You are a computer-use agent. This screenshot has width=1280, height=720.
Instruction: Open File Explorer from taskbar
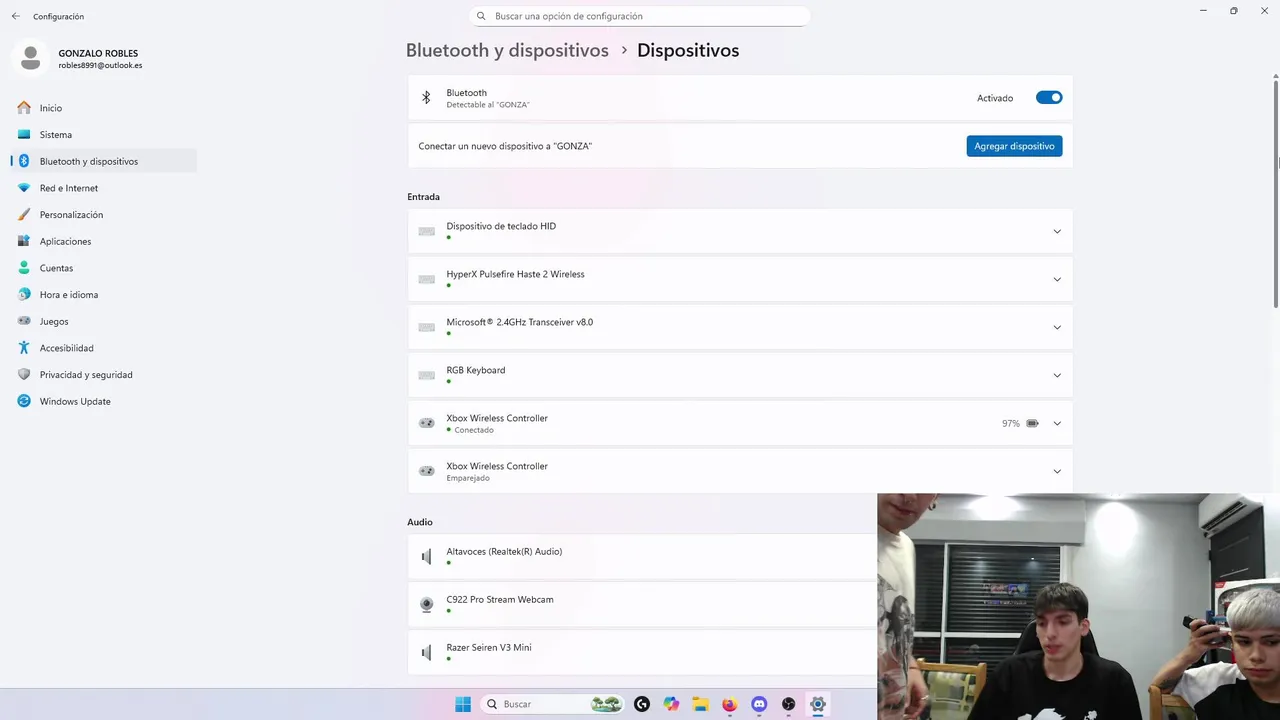pos(700,704)
